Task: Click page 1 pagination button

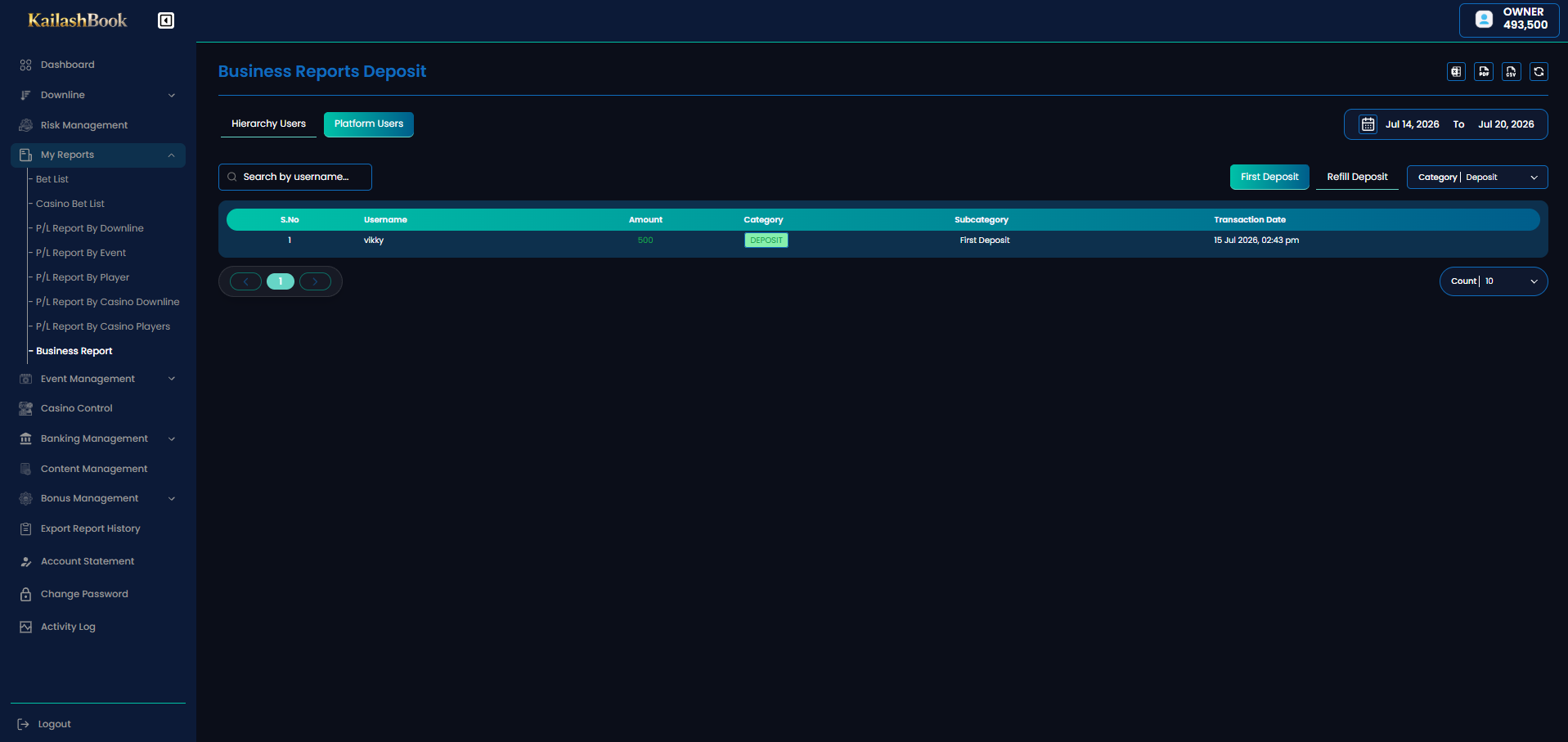Action: 281,281
